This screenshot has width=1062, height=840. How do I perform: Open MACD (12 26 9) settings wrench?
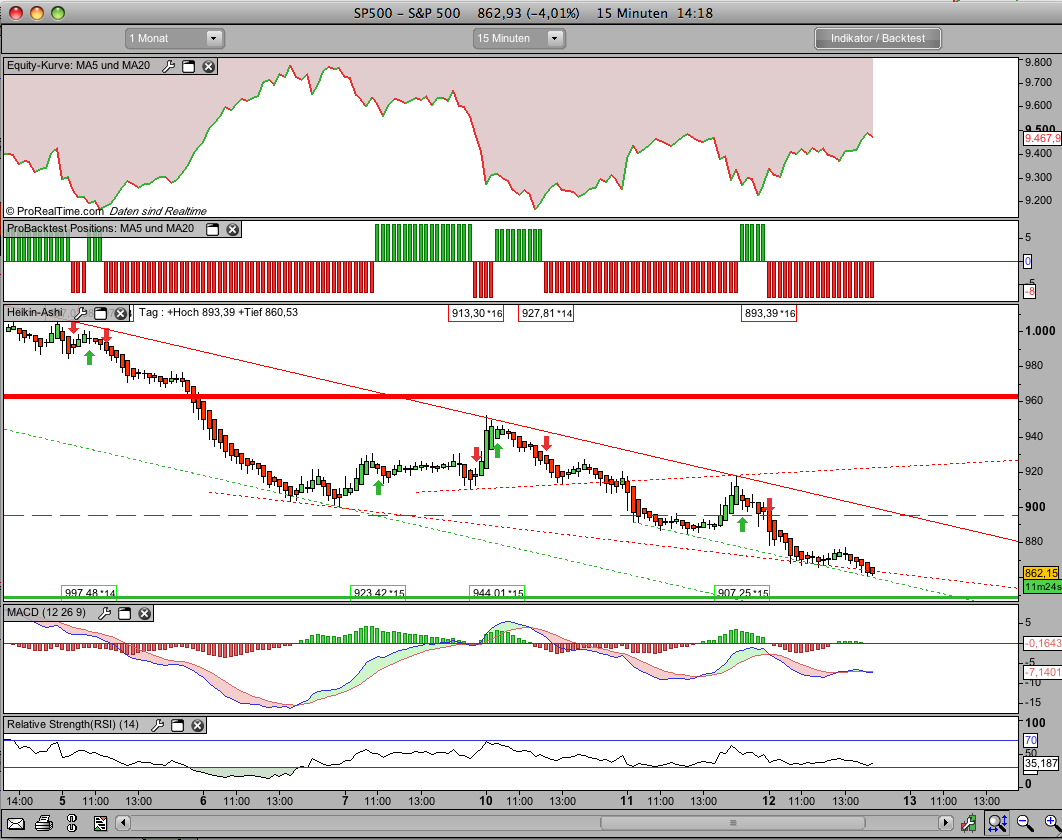105,613
